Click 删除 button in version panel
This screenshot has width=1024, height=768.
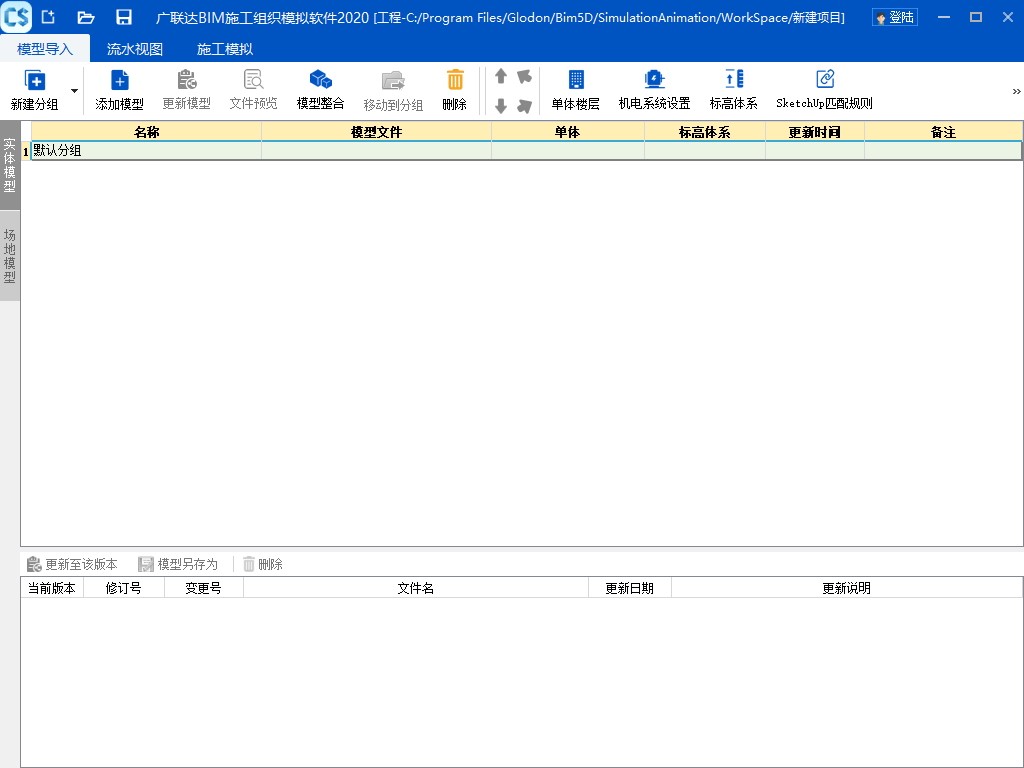pos(263,564)
